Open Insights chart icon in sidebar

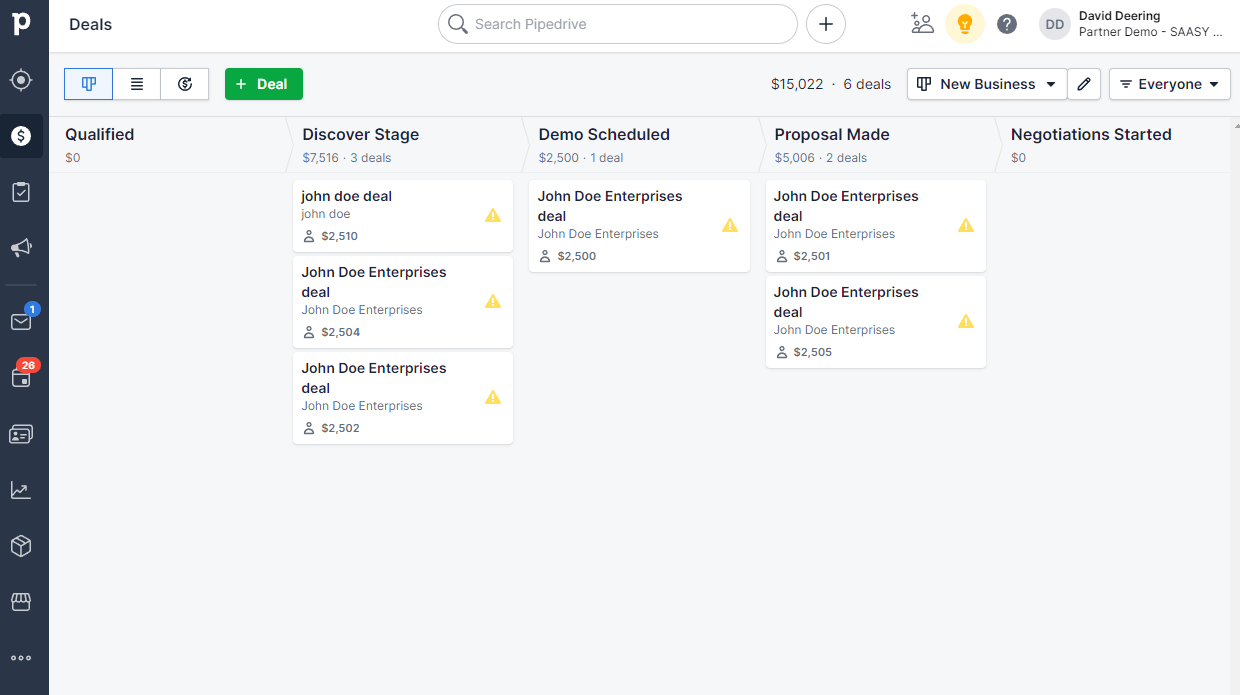tap(21, 490)
